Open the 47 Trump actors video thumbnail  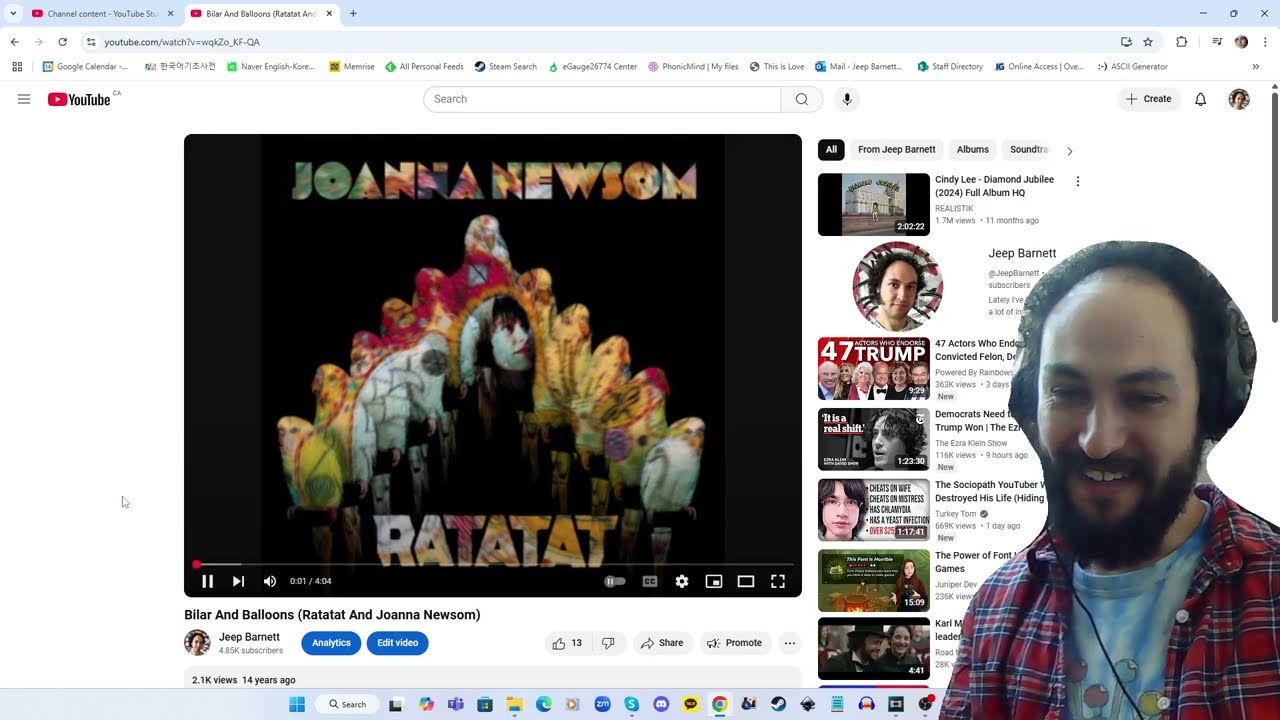[874, 369]
